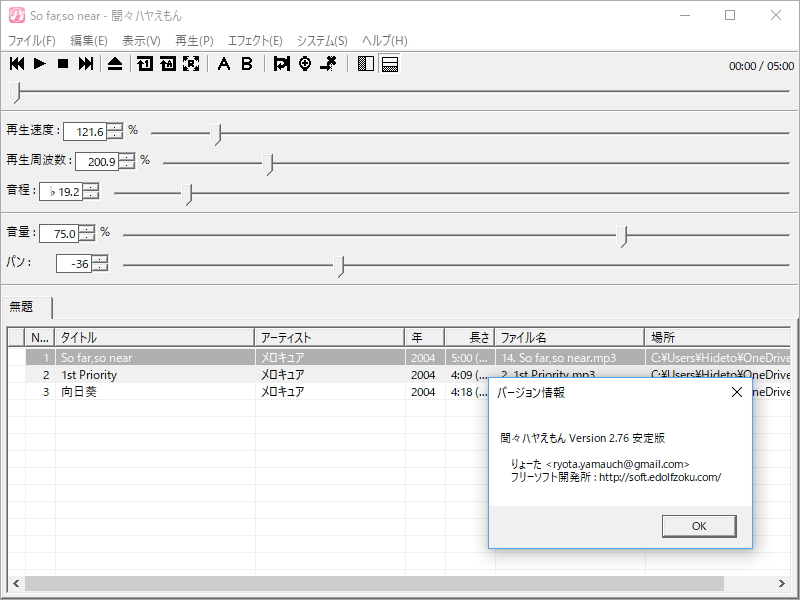Screen dimensions: 800x600
Task: Raise 再生周波数 with its up spinner
Action: [127, 156]
